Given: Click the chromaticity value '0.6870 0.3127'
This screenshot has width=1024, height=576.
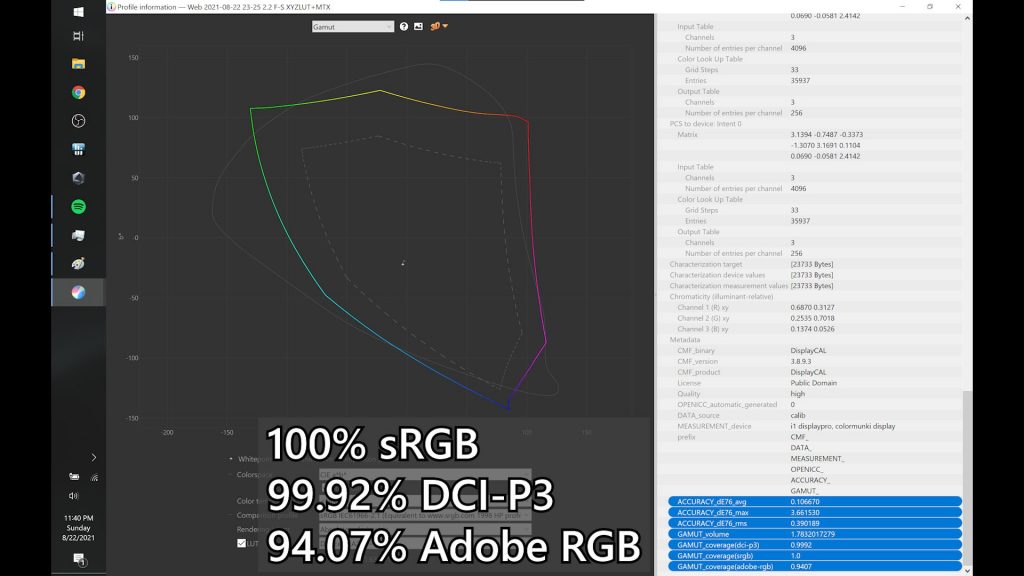Looking at the screenshot, I should [812, 308].
